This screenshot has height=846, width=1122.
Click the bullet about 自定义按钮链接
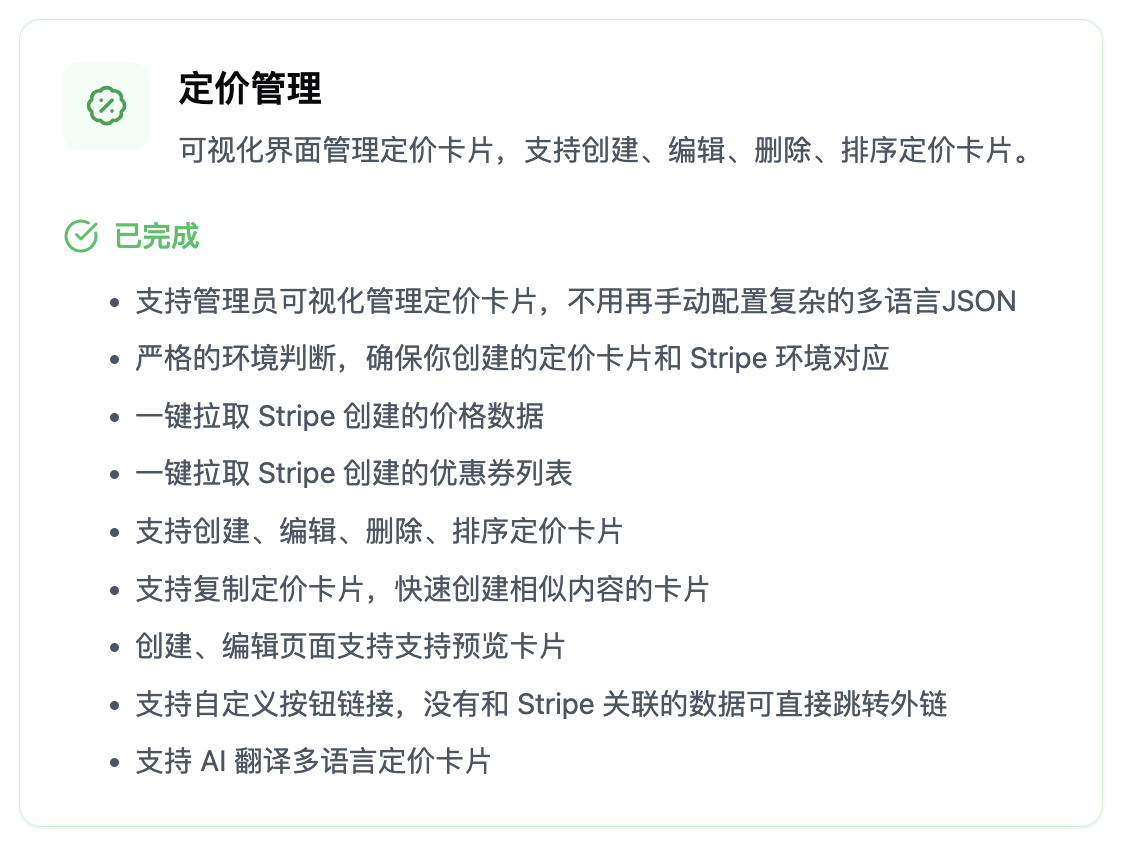(542, 704)
